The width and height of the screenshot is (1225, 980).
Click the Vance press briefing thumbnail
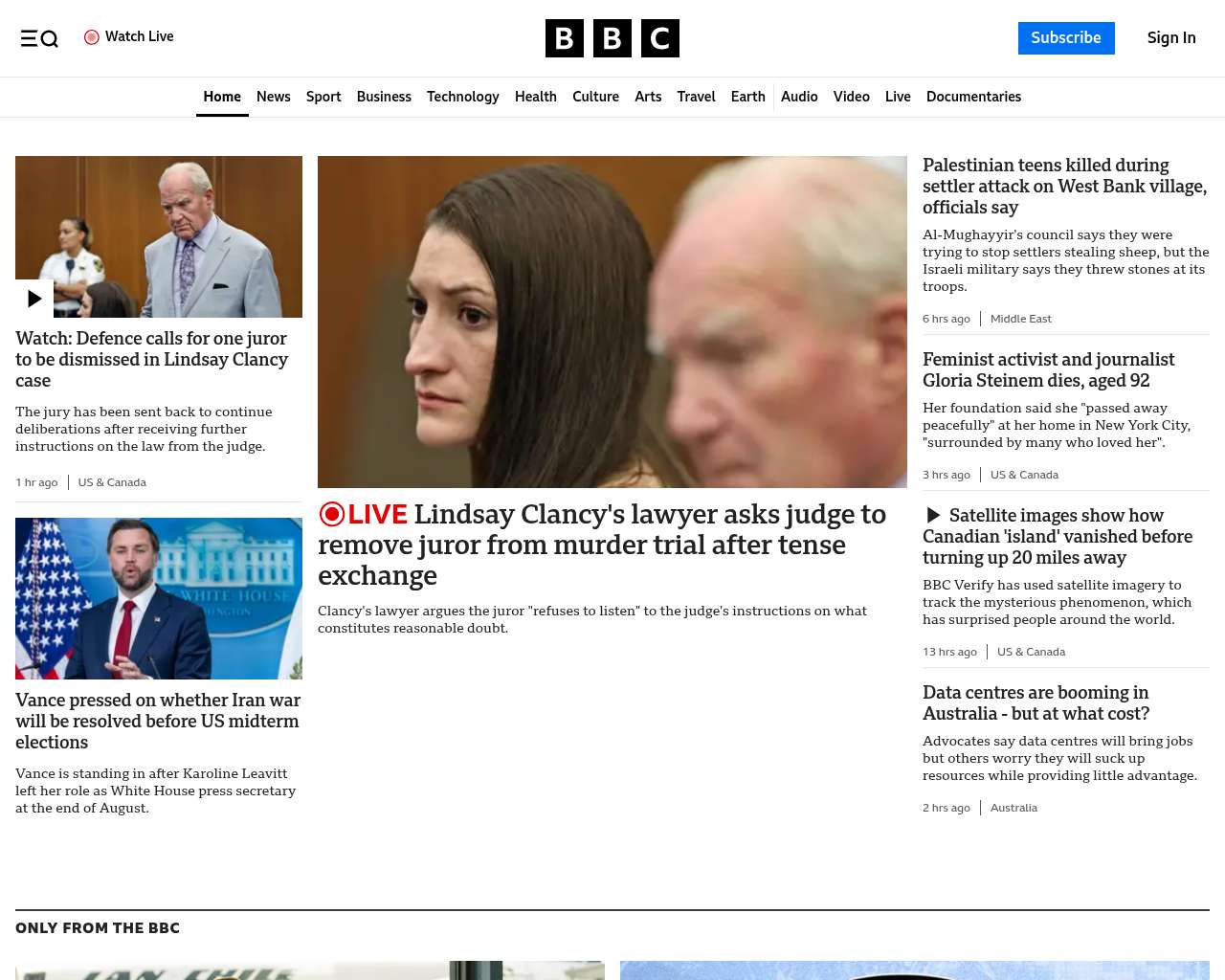[159, 598]
